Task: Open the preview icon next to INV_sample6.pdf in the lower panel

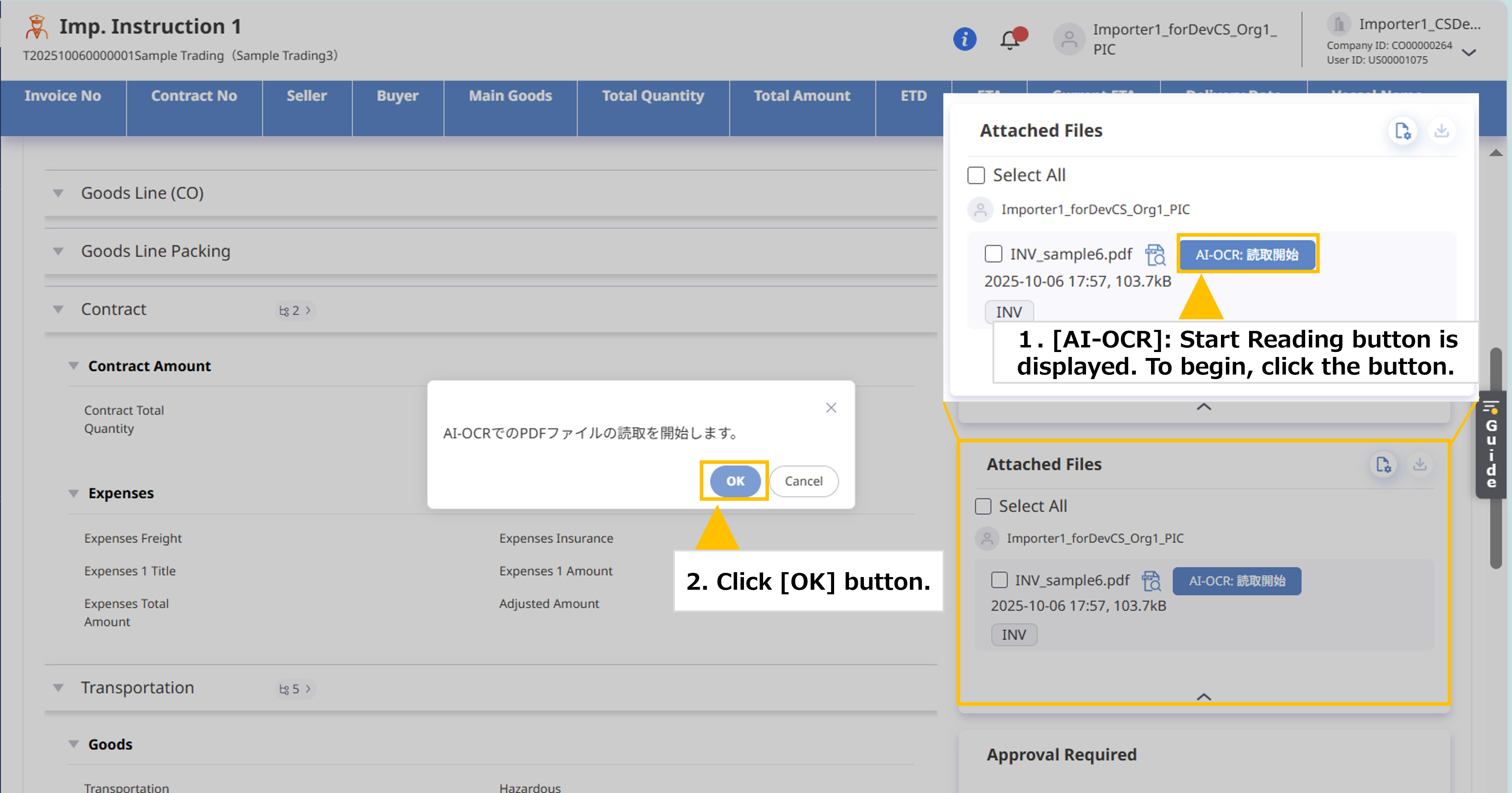Action: (x=1152, y=581)
